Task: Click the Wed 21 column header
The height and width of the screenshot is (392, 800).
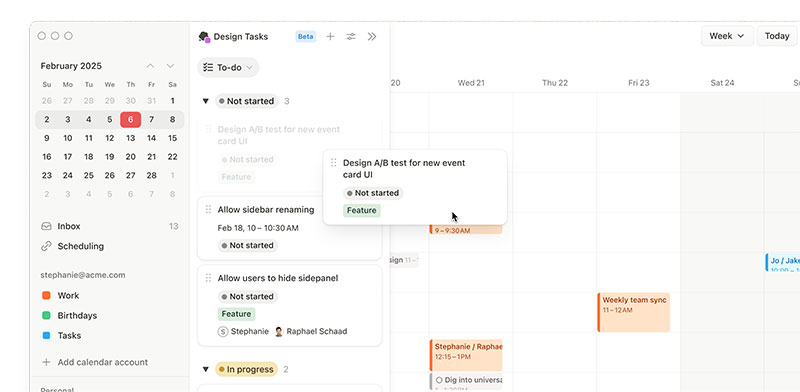Action: (471, 83)
